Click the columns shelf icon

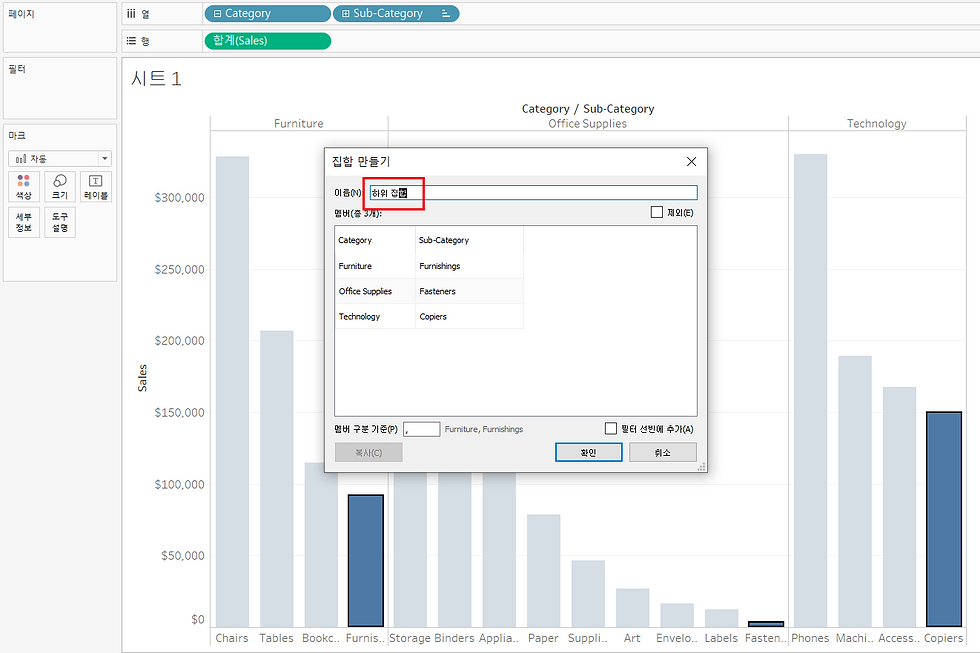pyautogui.click(x=131, y=13)
